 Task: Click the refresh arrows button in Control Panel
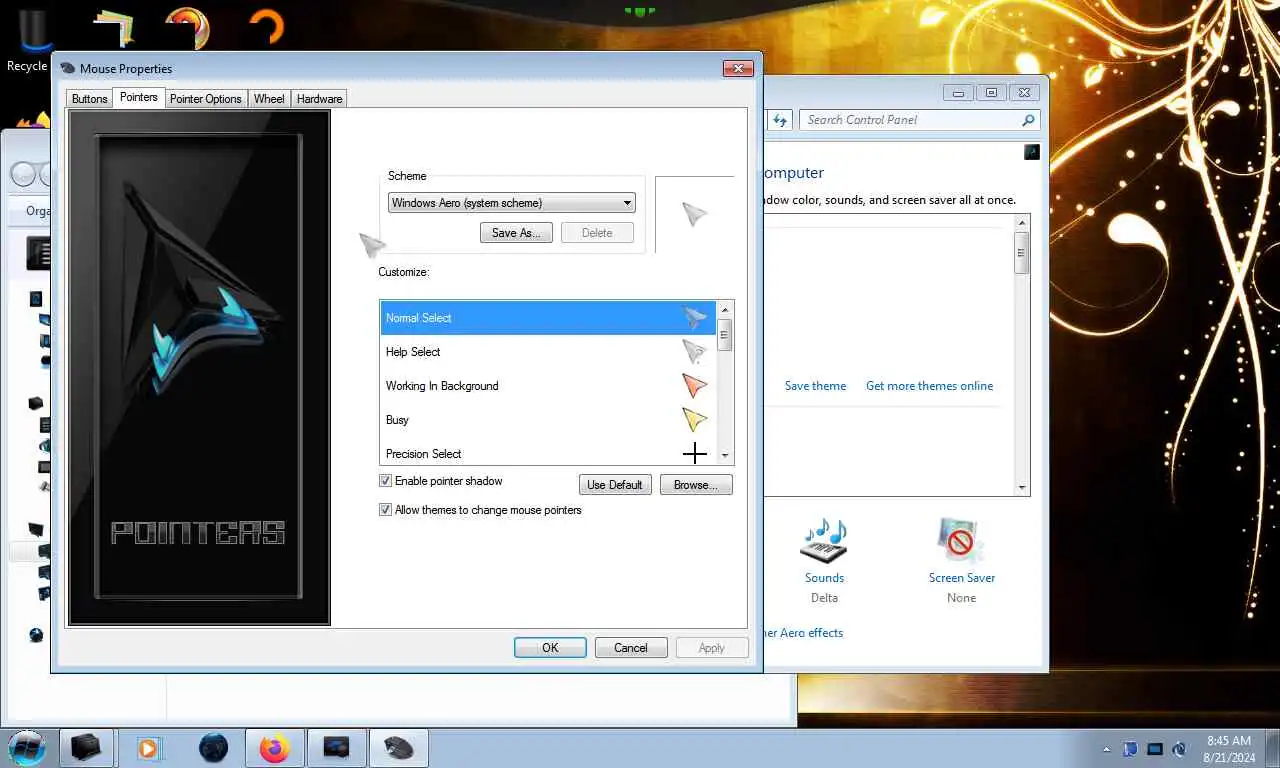click(781, 120)
